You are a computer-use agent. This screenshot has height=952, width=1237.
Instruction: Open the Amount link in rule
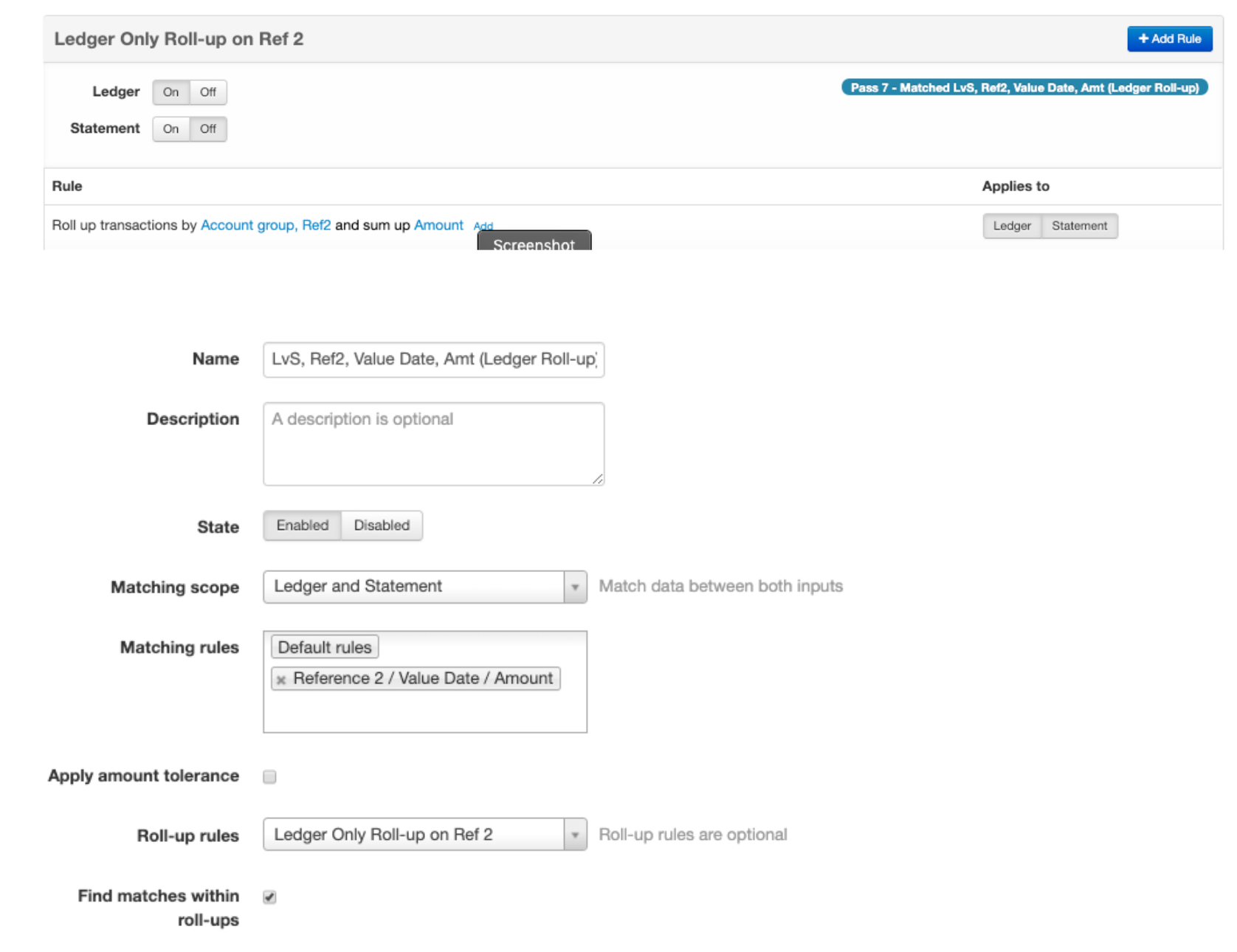(438, 225)
